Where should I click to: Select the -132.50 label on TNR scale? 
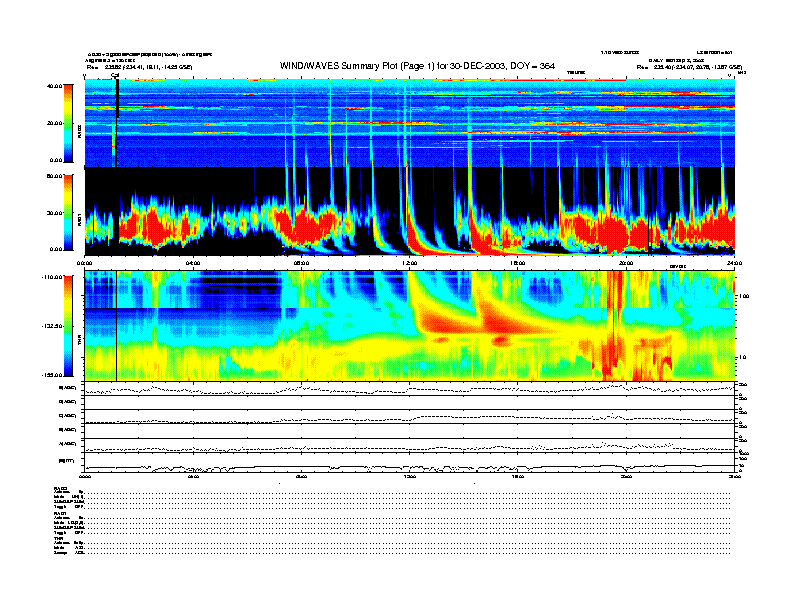click(x=52, y=326)
